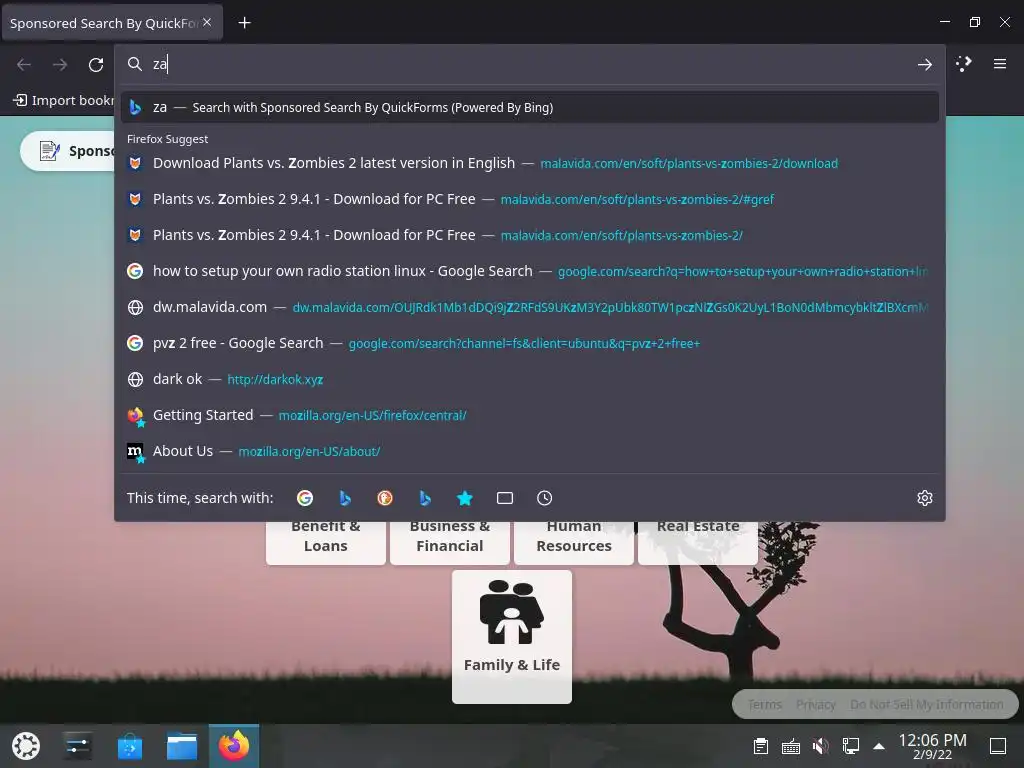The width and height of the screenshot is (1024, 768).
Task: Open 'how to setup your own radio station' suggestion
Action: pos(530,271)
